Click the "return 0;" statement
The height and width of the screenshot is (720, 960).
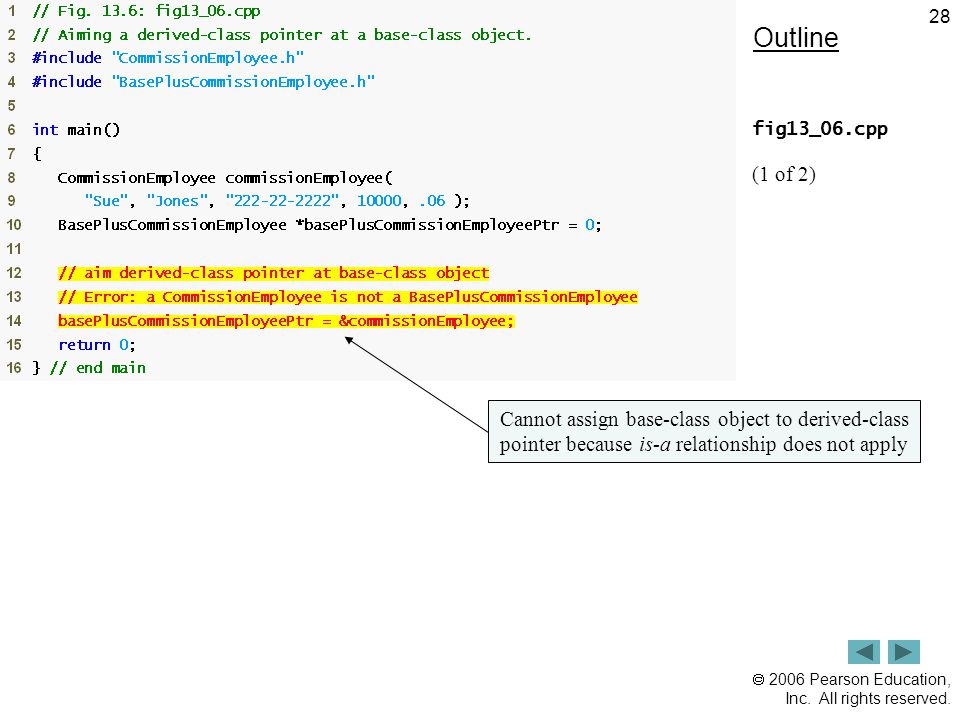pos(97,345)
